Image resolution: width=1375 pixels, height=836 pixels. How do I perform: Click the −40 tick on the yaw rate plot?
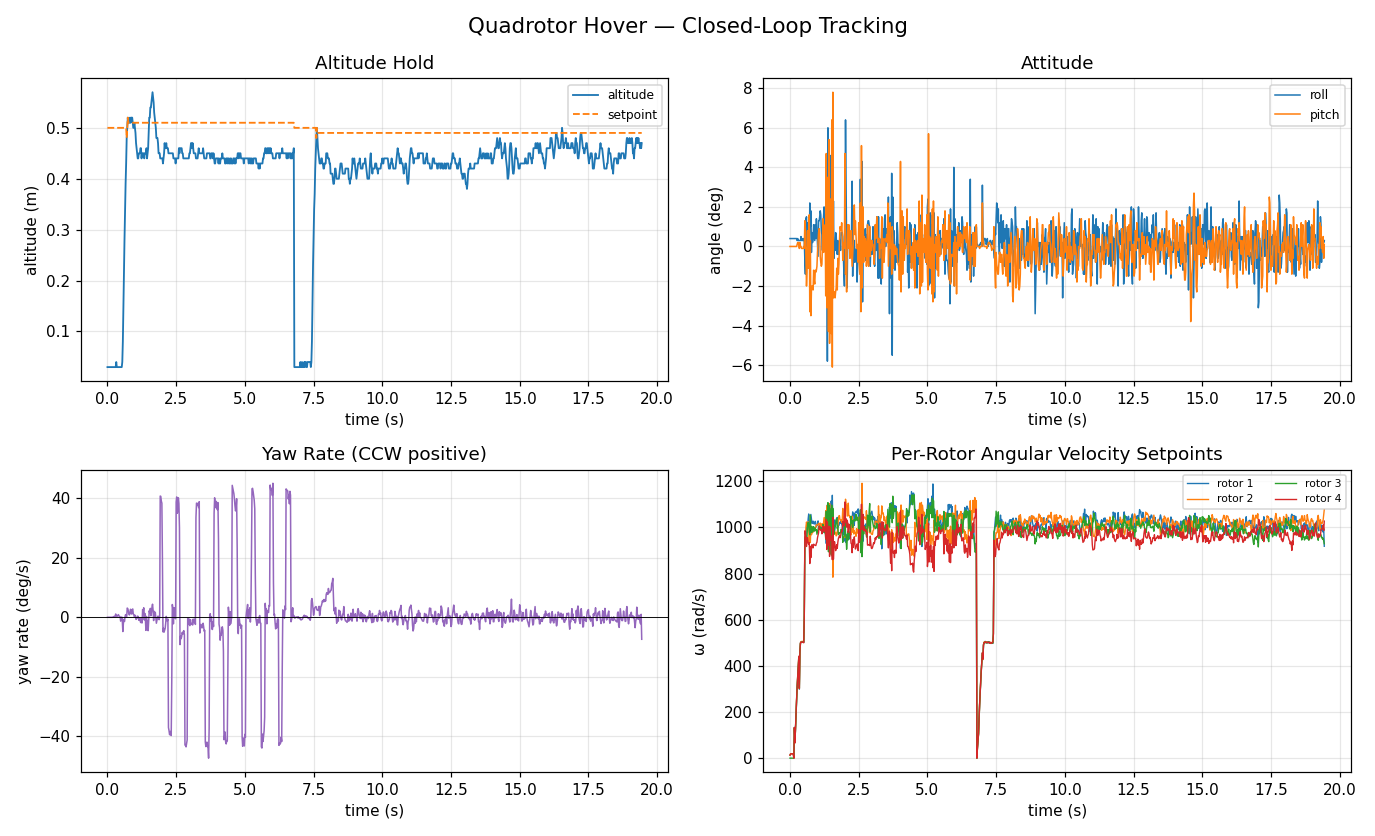[54, 737]
